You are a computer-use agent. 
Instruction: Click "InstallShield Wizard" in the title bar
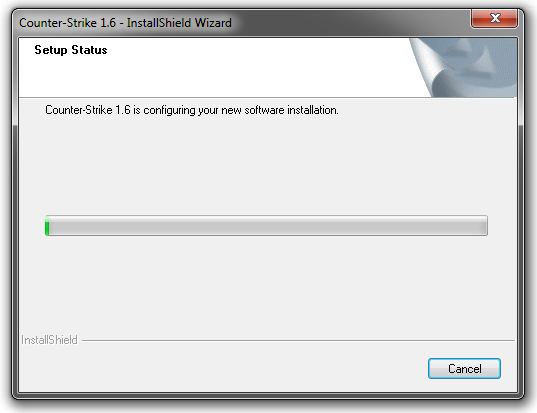179,23
